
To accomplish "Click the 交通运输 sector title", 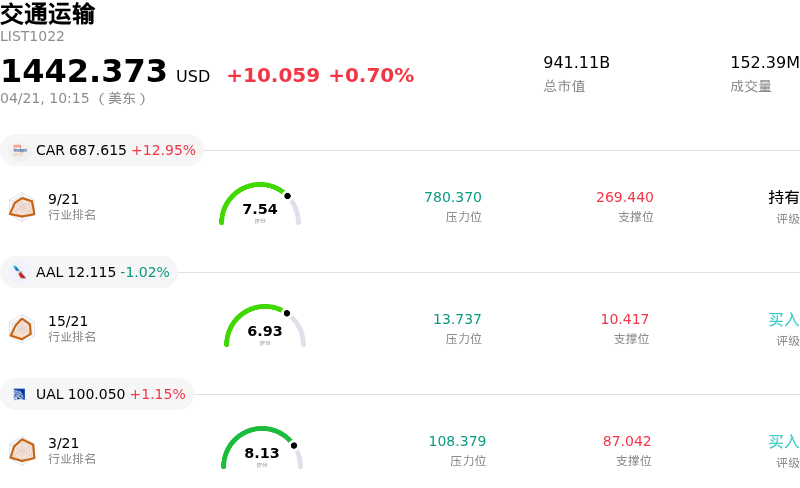I will click(x=48, y=14).
